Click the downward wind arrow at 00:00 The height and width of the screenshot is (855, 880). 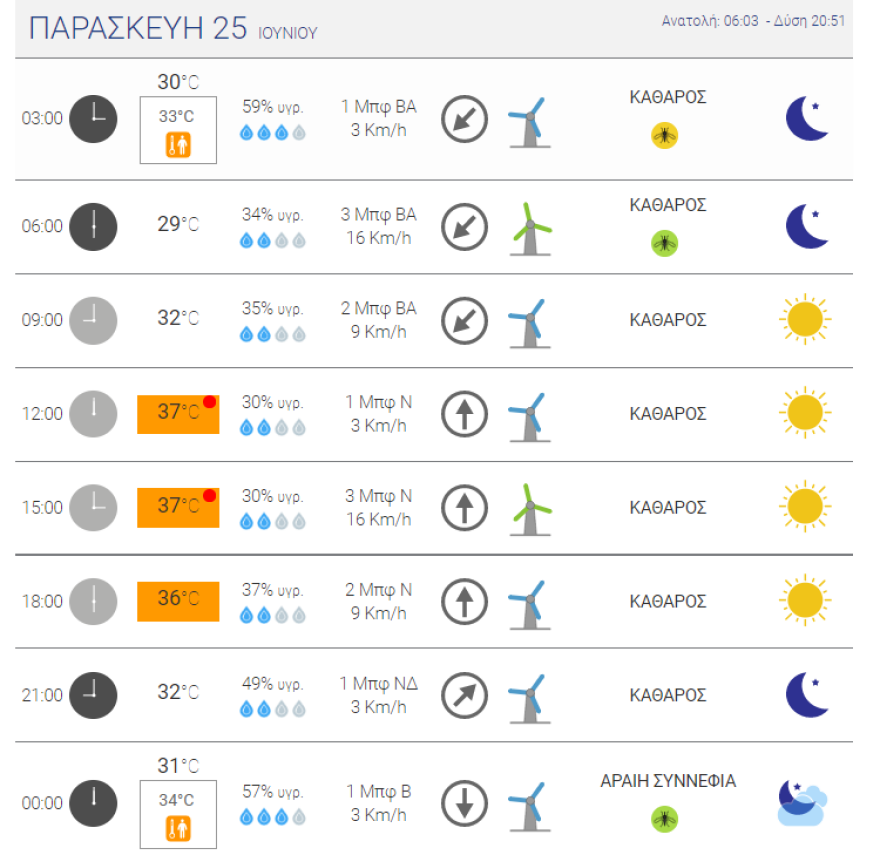point(464,802)
